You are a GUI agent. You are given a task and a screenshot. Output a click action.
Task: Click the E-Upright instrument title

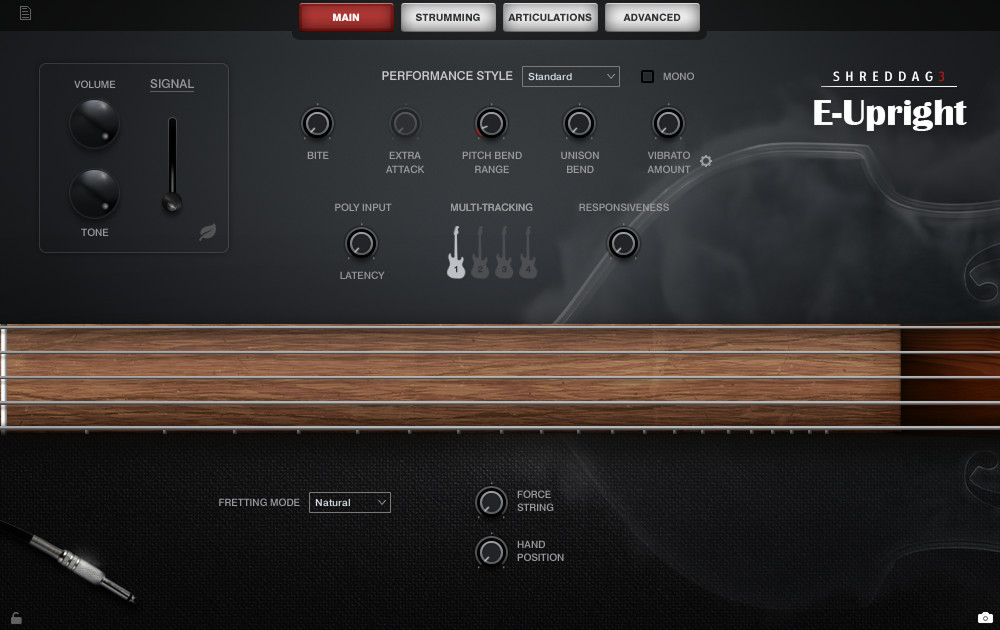point(890,113)
